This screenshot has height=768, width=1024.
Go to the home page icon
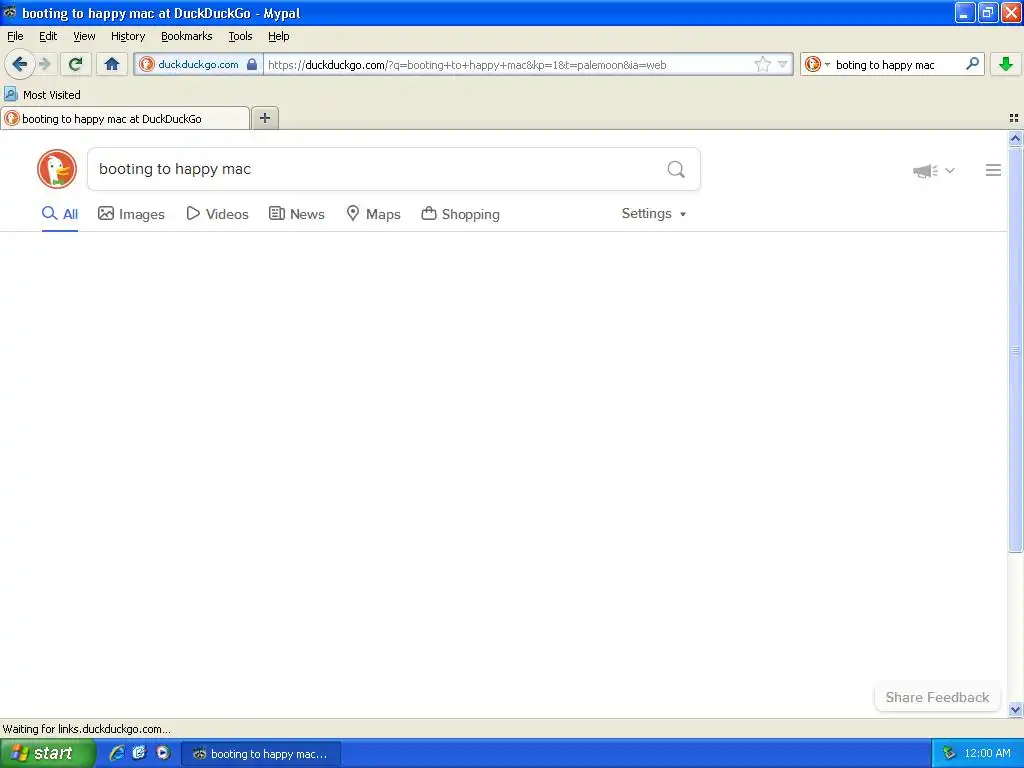point(112,64)
